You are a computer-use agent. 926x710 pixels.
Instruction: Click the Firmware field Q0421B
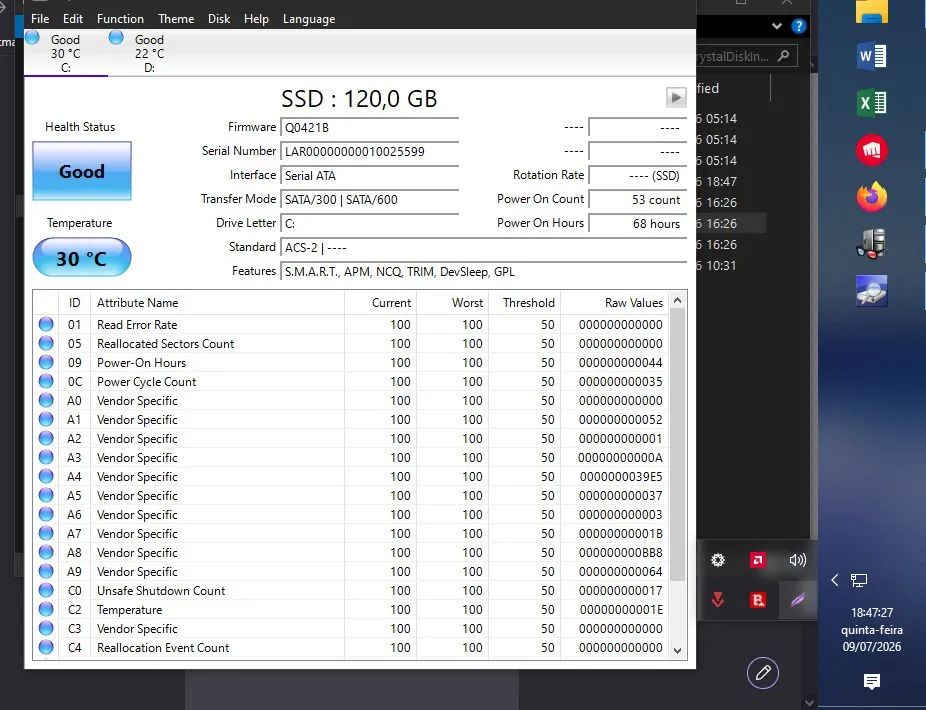[x=370, y=128]
